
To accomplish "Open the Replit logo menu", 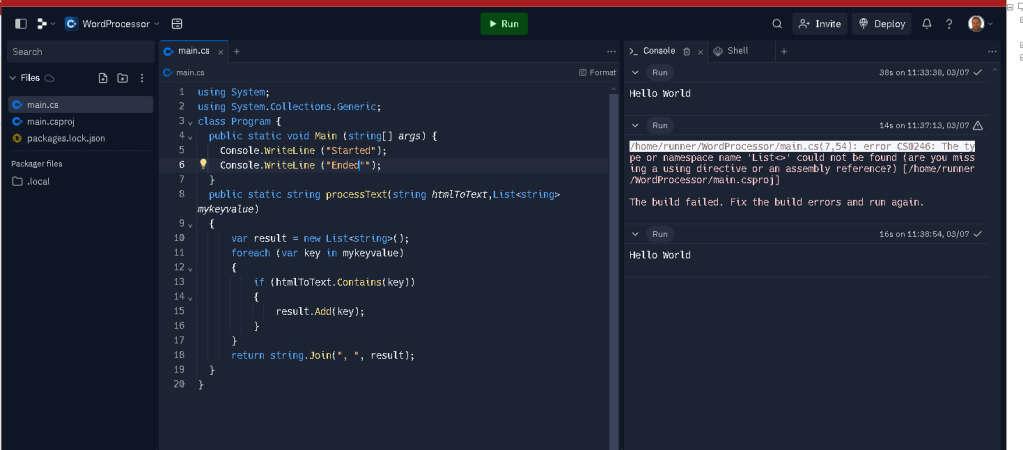I will click(46, 24).
